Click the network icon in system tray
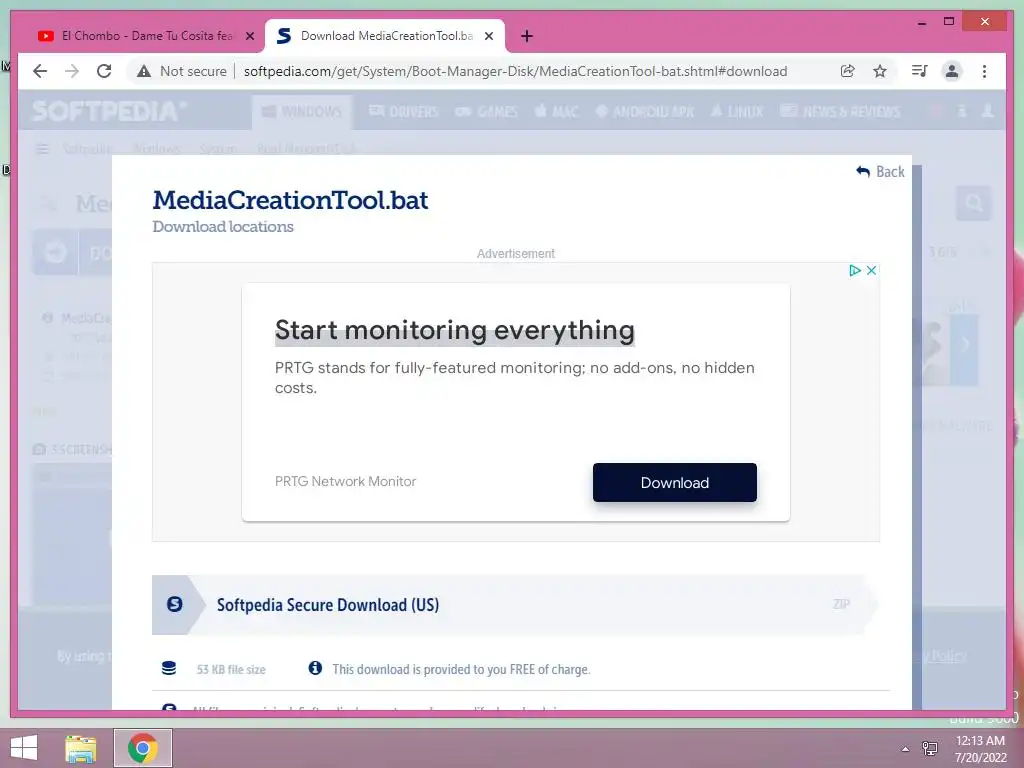 point(929,748)
